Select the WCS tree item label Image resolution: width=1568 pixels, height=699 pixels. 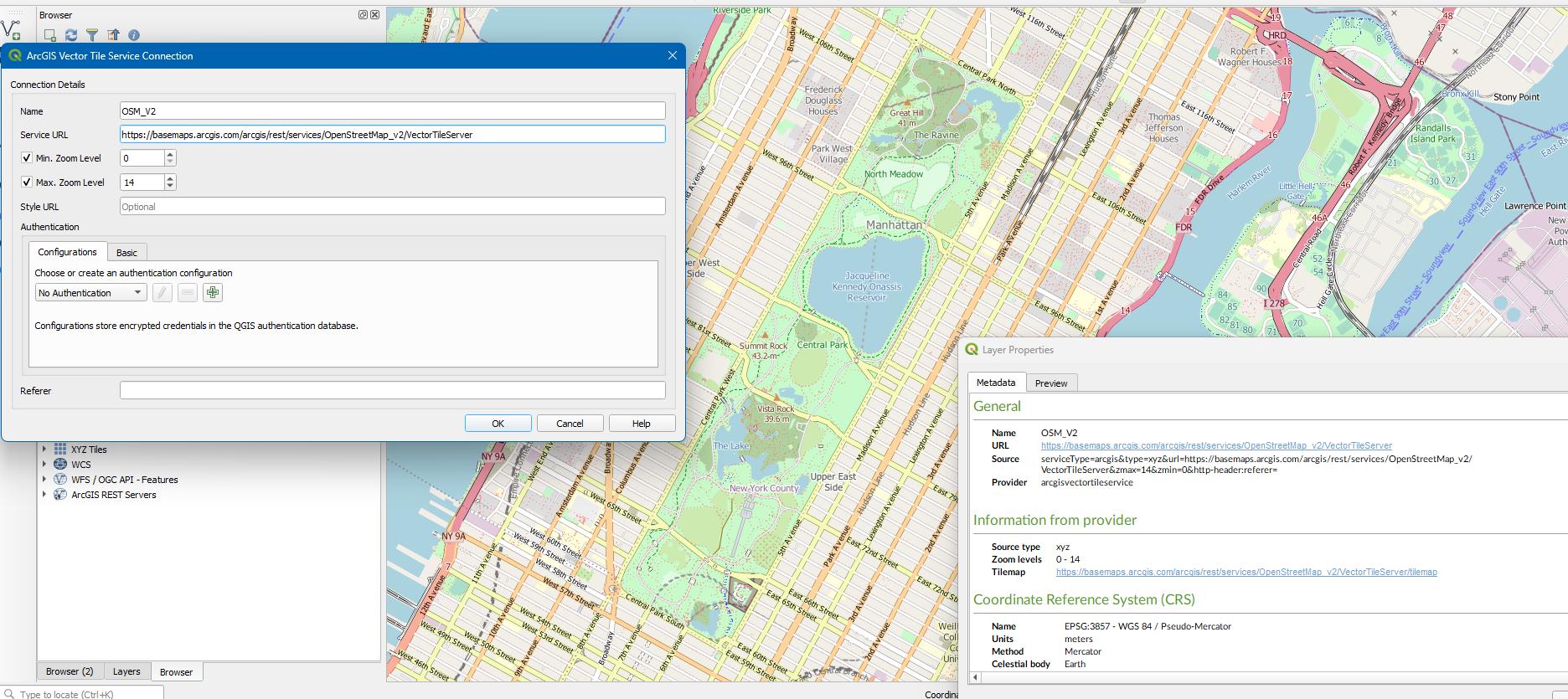[81, 465]
